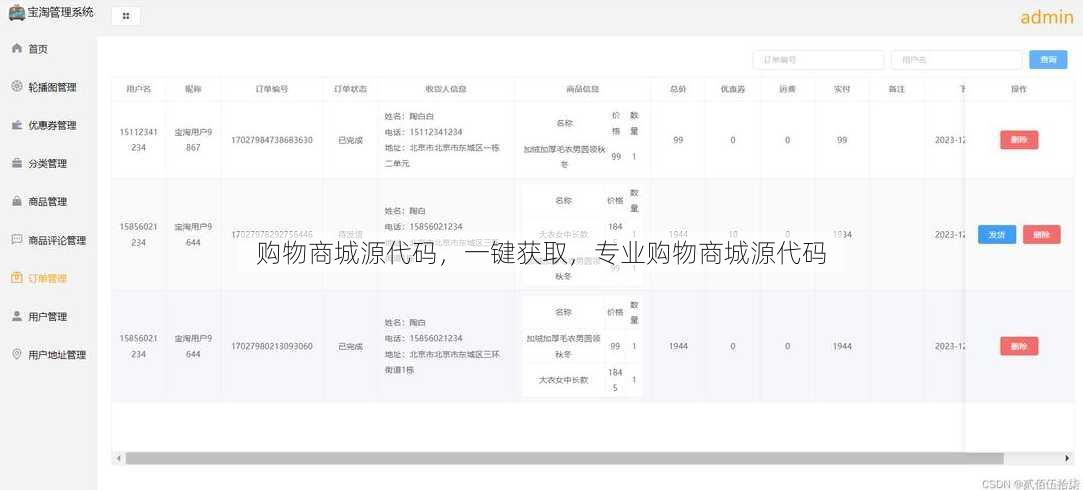Image resolution: width=1083 pixels, height=490 pixels.
Task: Delete order 17027984738683630
Action: tap(1019, 140)
